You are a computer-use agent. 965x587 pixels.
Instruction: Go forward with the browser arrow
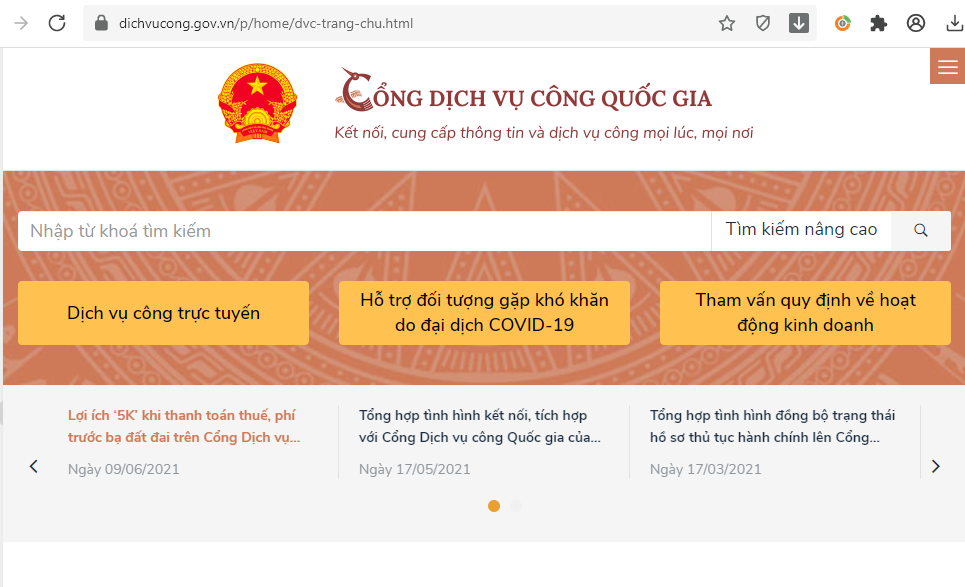pyautogui.click(x=21, y=23)
